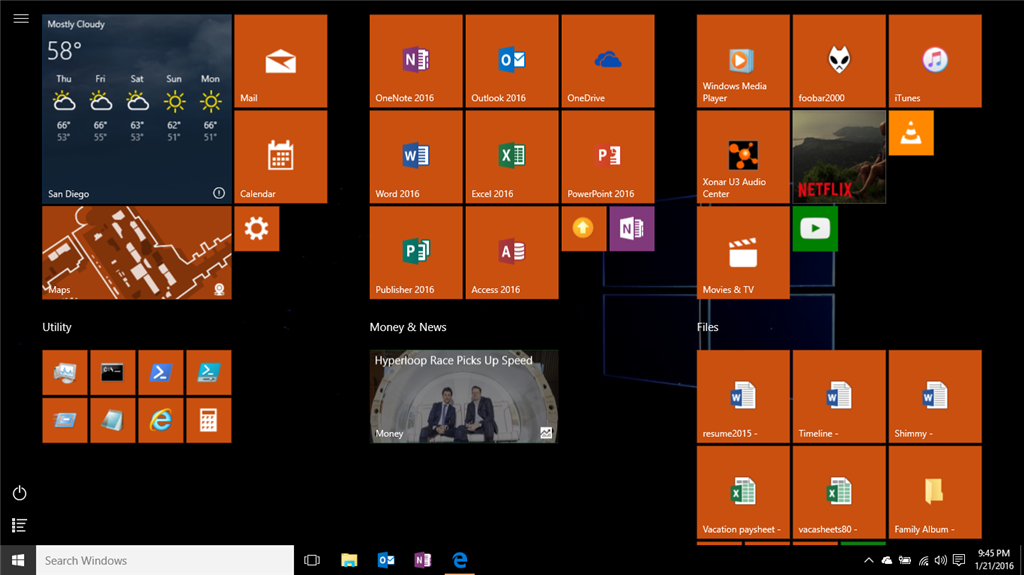This screenshot has width=1024, height=575.
Task: Click the Power button in sidebar
Action: tap(20, 493)
